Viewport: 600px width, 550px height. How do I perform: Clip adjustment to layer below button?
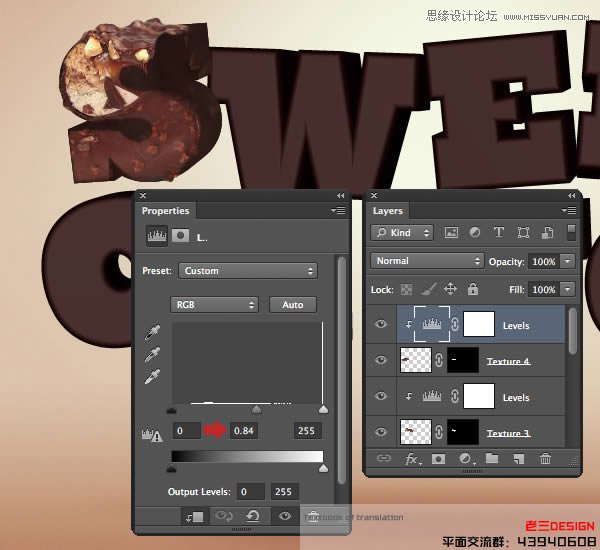(x=194, y=517)
